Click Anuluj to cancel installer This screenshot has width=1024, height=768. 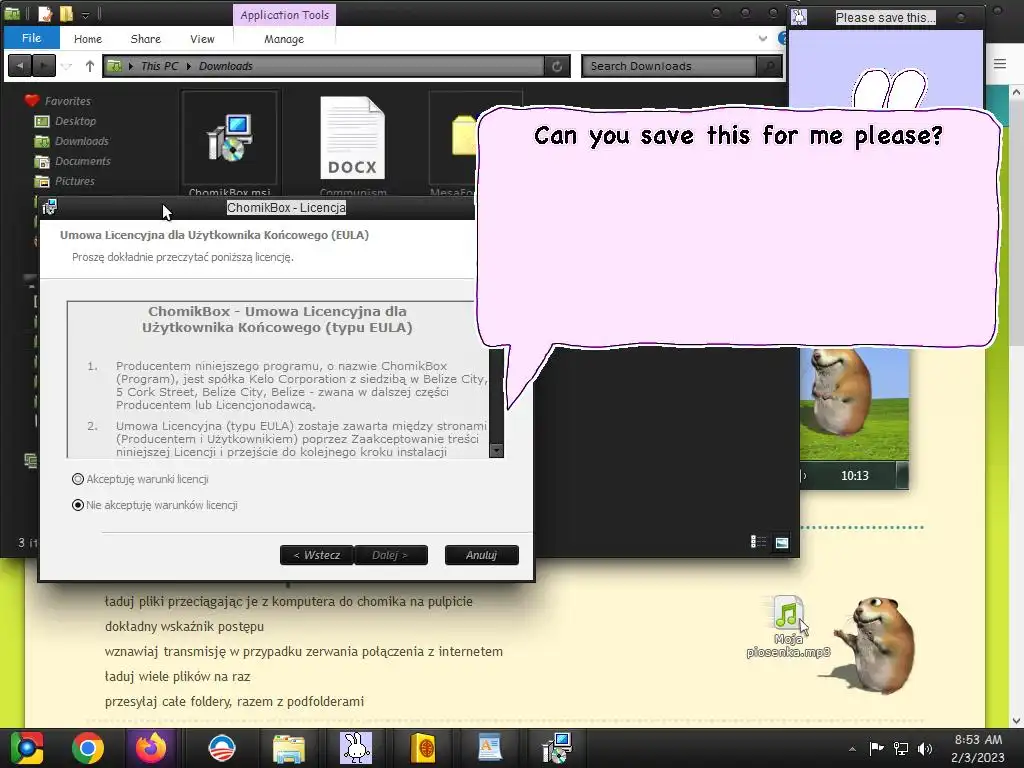482,555
